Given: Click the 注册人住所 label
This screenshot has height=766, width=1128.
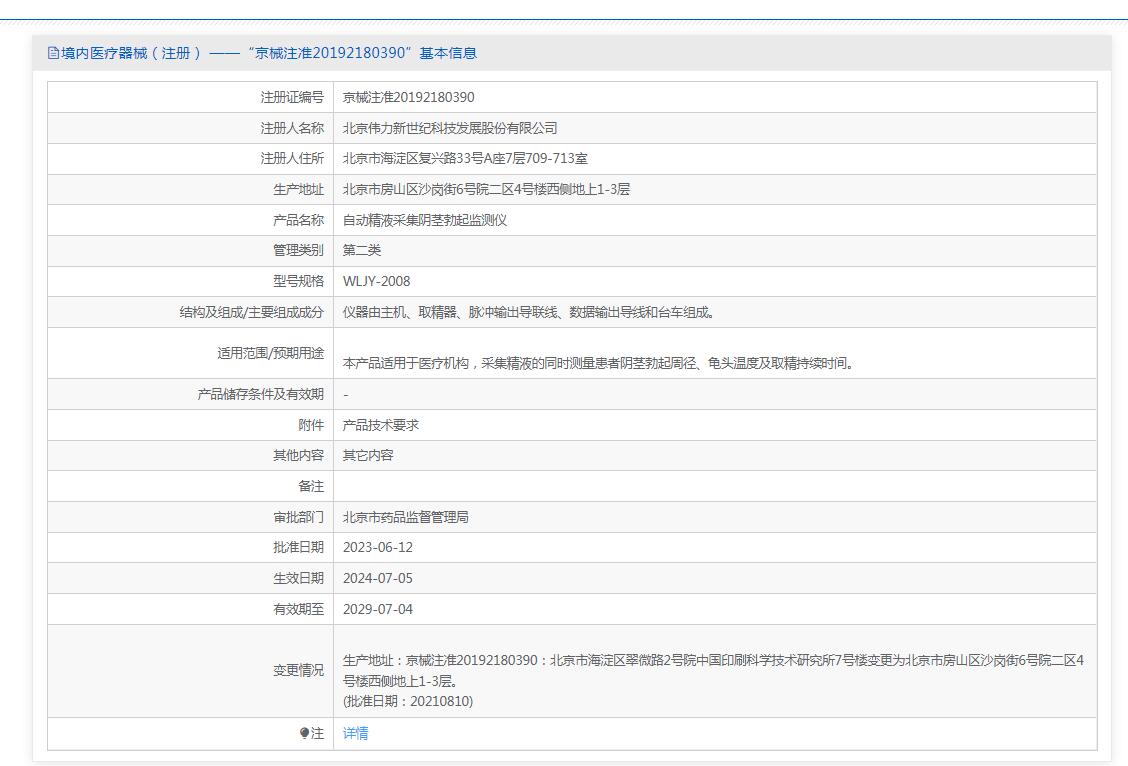Looking at the screenshot, I should tap(292, 158).
